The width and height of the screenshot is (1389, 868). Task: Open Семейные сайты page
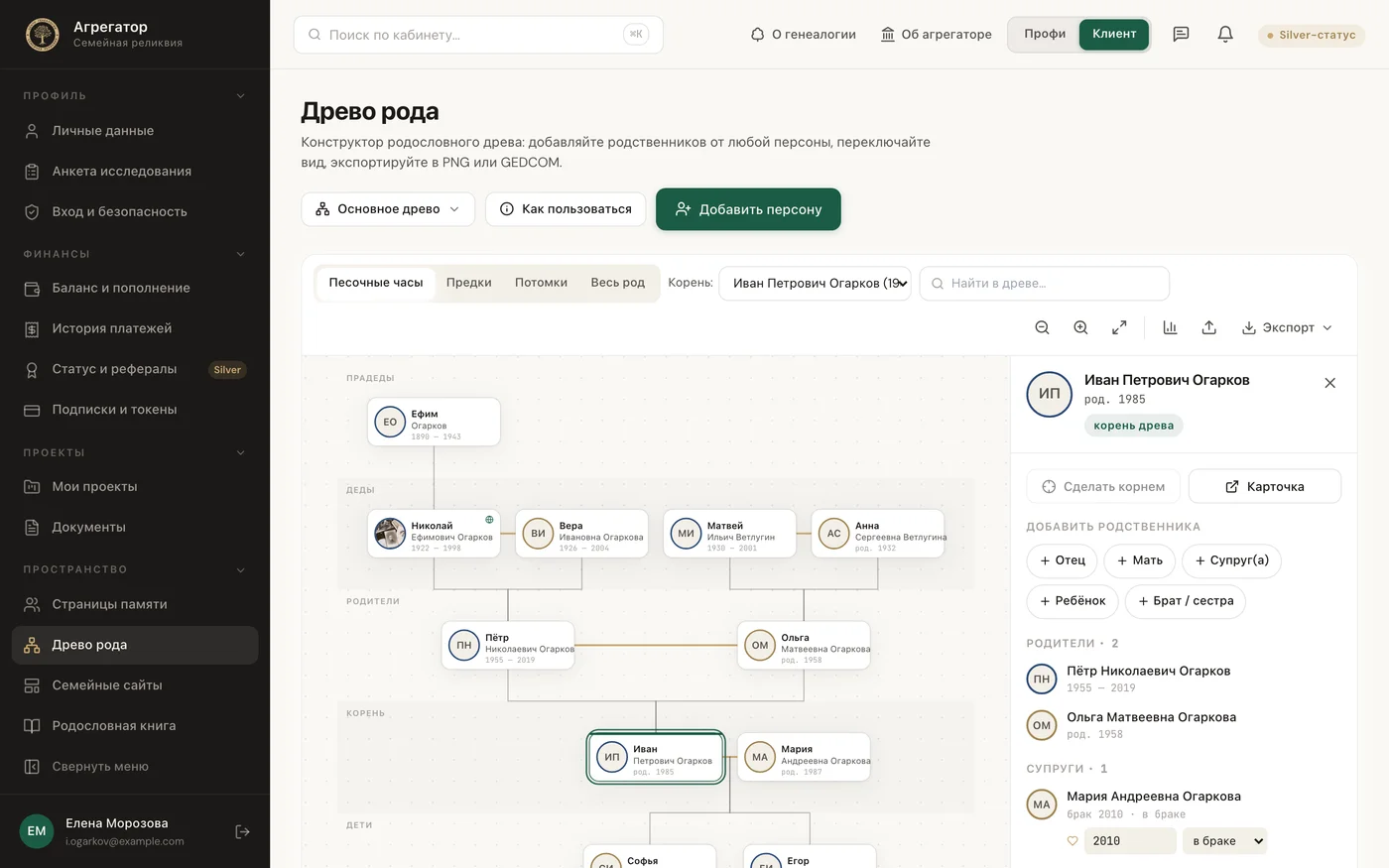click(x=135, y=684)
